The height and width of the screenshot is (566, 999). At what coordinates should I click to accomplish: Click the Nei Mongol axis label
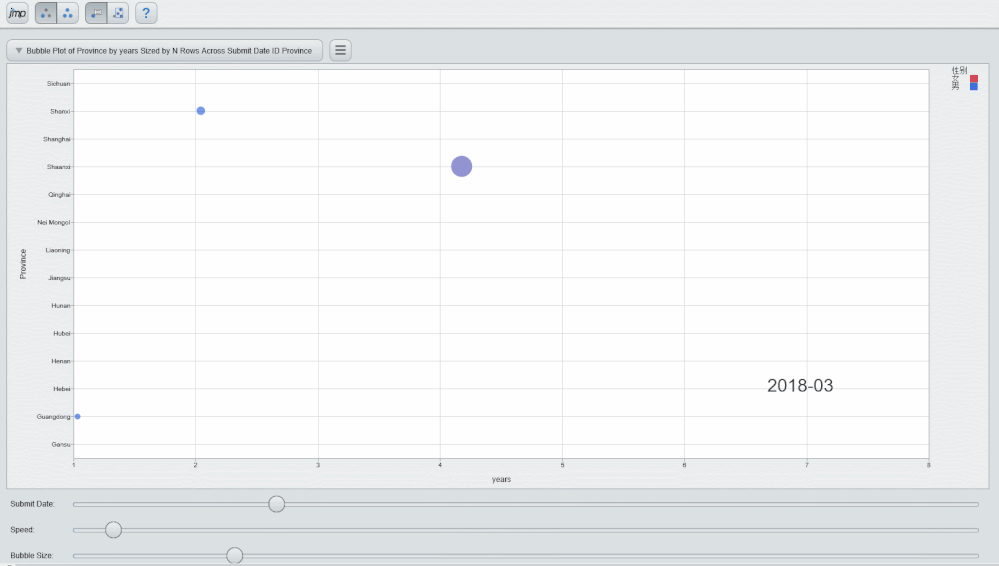[54, 222]
